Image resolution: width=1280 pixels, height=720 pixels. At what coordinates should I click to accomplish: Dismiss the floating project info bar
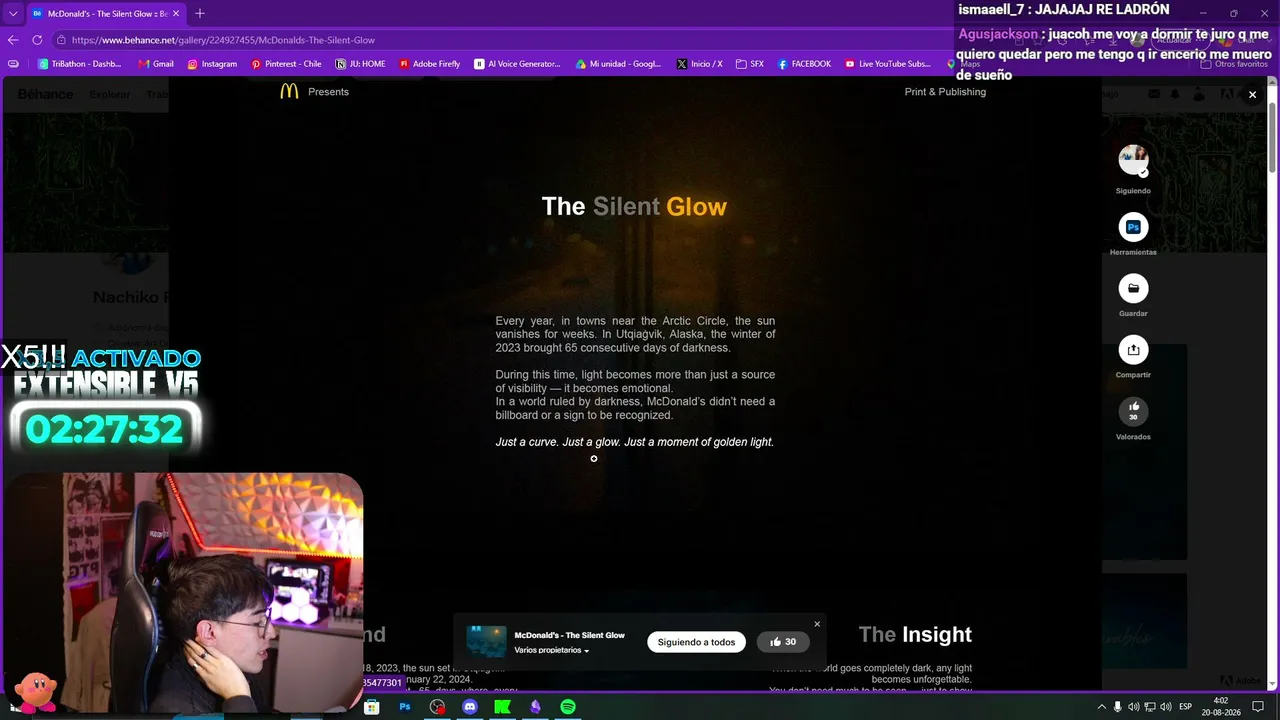coord(817,624)
